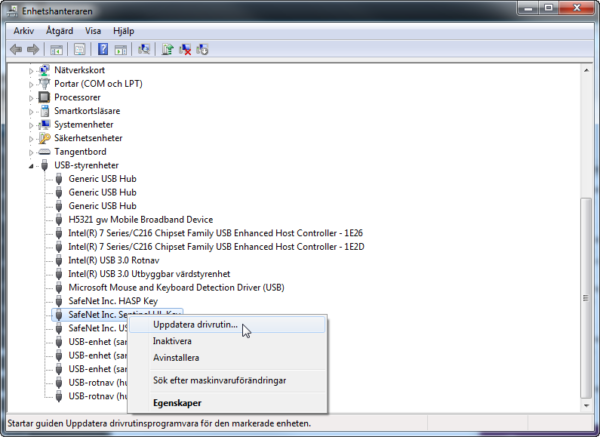This screenshot has height=437, width=600.
Task: Collapse the USB-styrenheter node
Action: click(31, 165)
